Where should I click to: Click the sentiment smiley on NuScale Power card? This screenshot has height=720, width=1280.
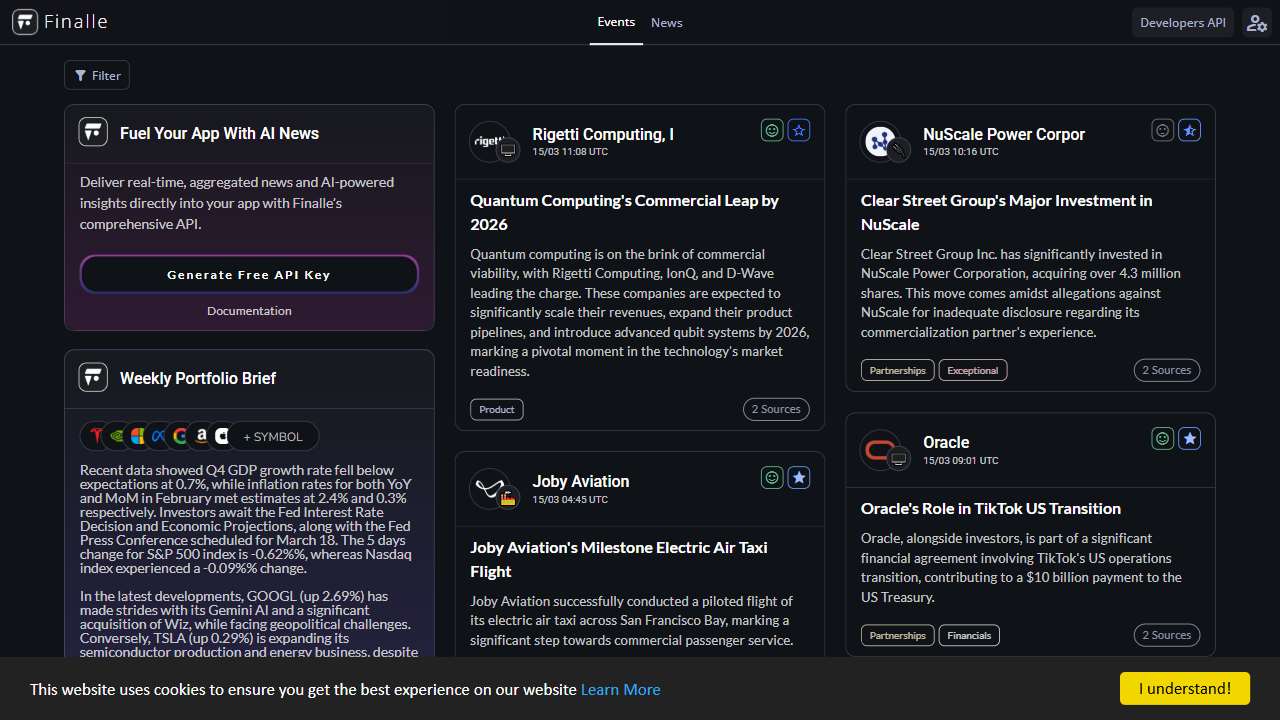(x=1162, y=130)
